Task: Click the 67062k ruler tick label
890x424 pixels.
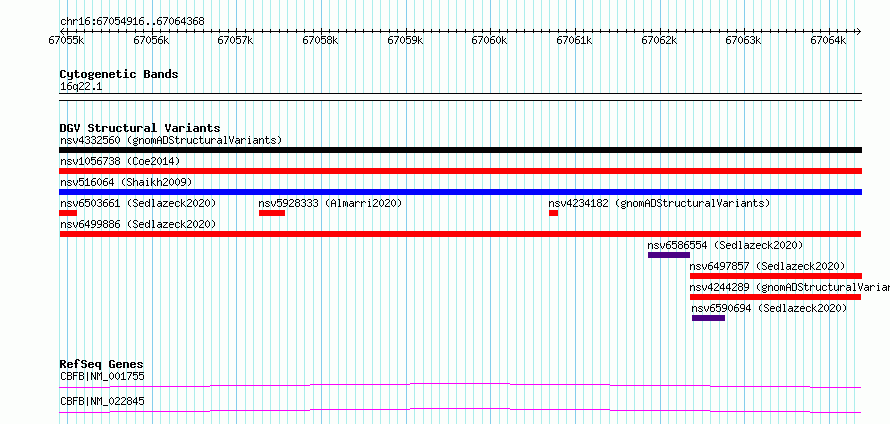Action: (x=660, y=41)
